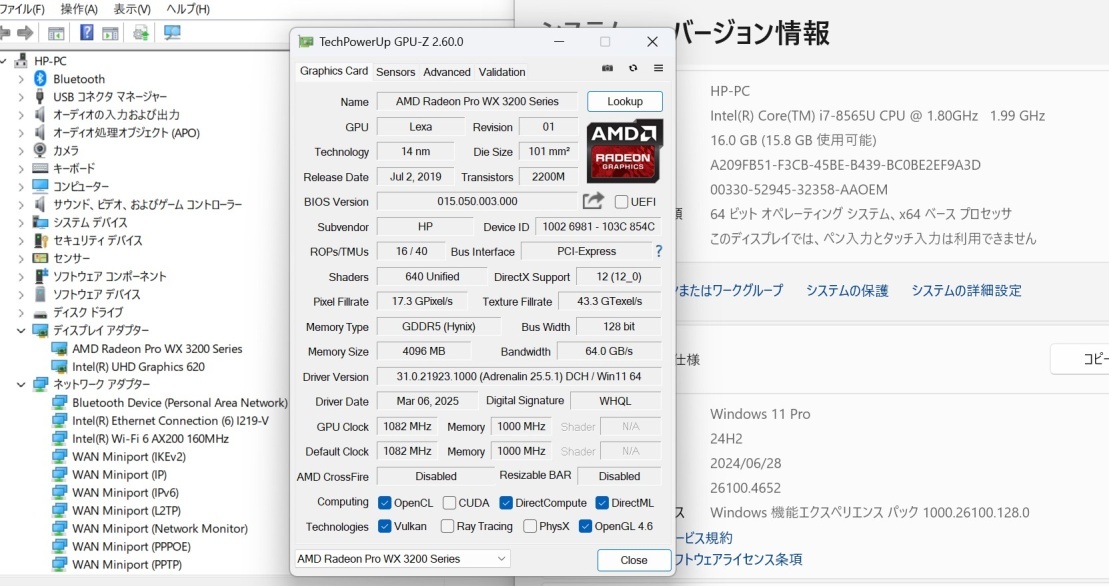Click the update driver toolbar icon
1109x586 pixels.
(x=141, y=33)
